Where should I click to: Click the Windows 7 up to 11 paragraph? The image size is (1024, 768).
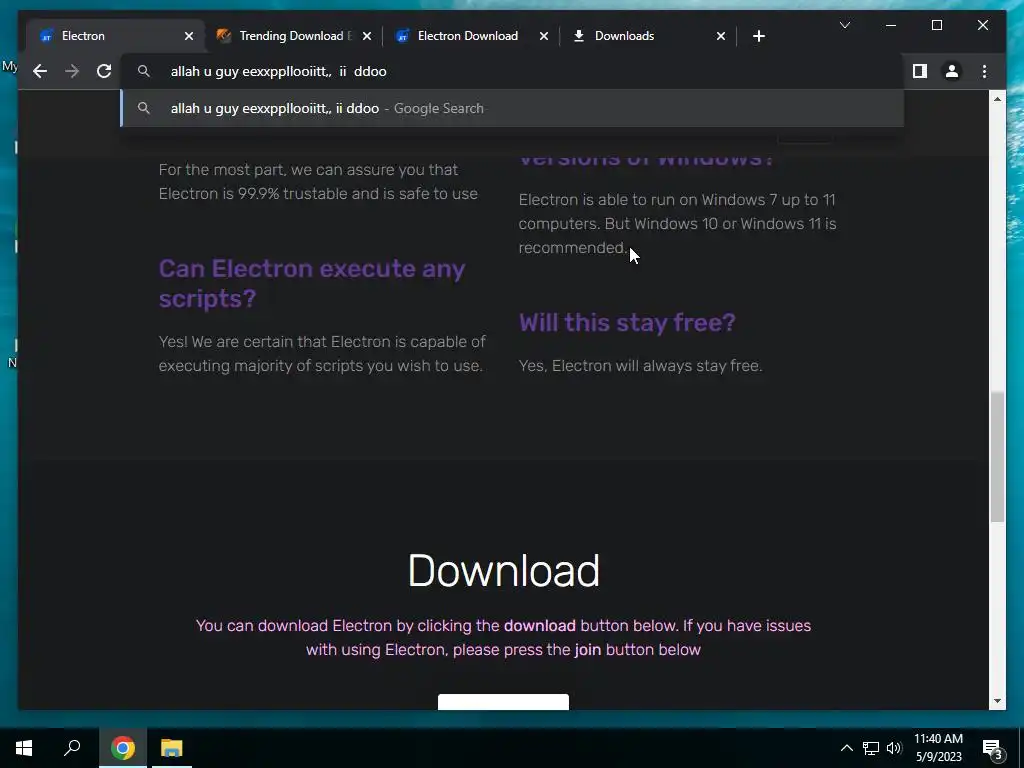(677, 223)
